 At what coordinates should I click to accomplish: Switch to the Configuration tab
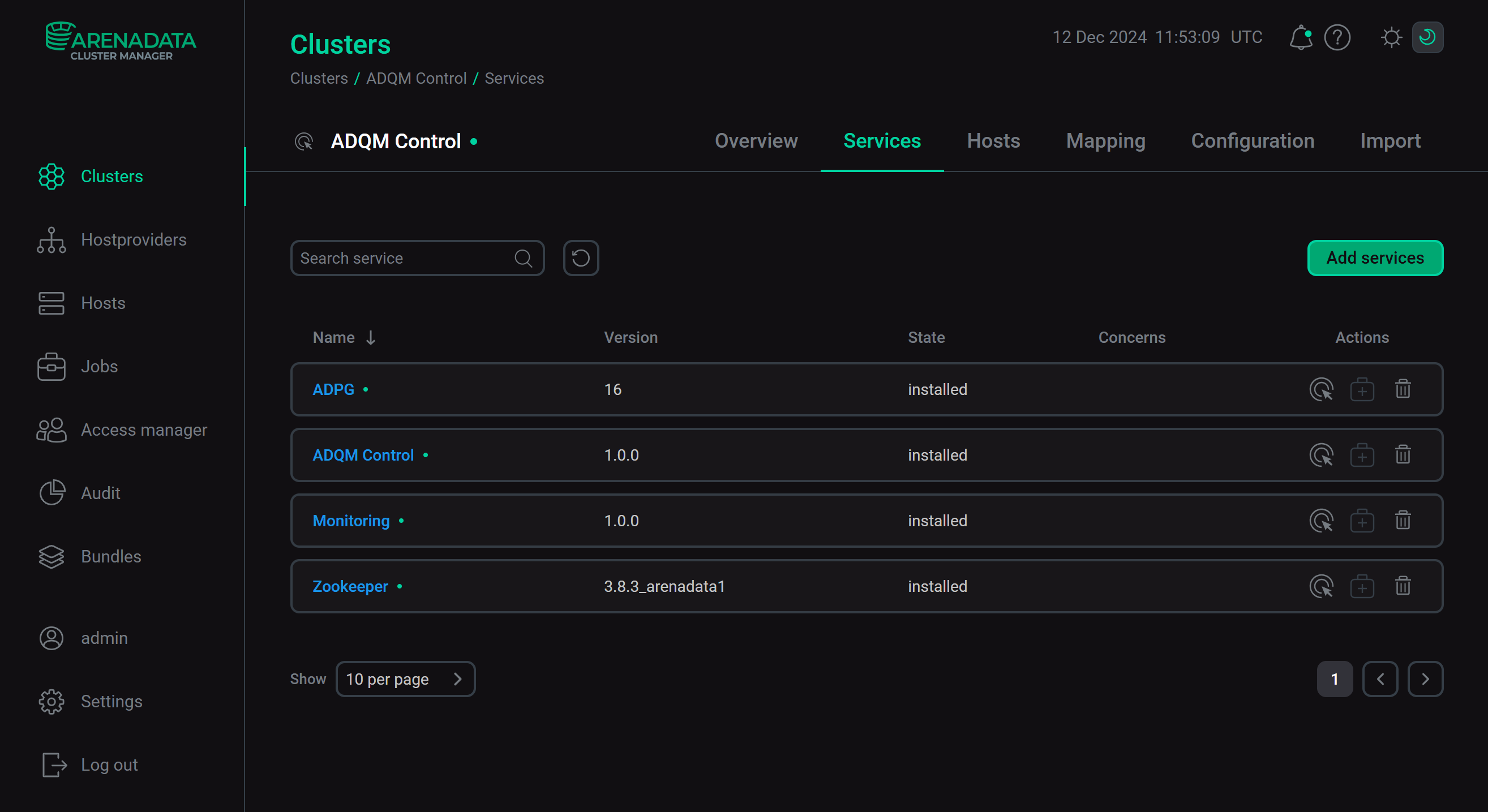tap(1253, 141)
